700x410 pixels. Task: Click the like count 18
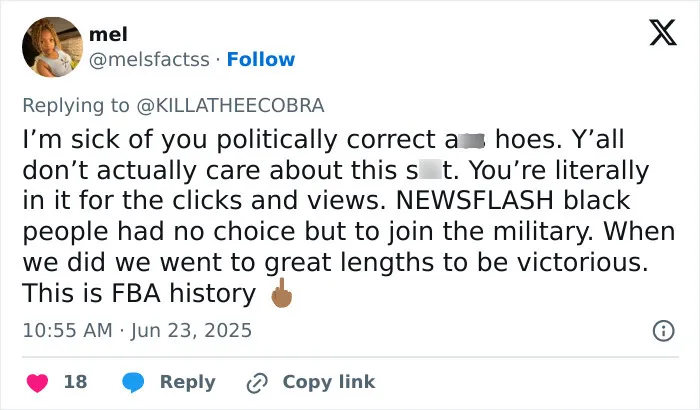tap(75, 382)
